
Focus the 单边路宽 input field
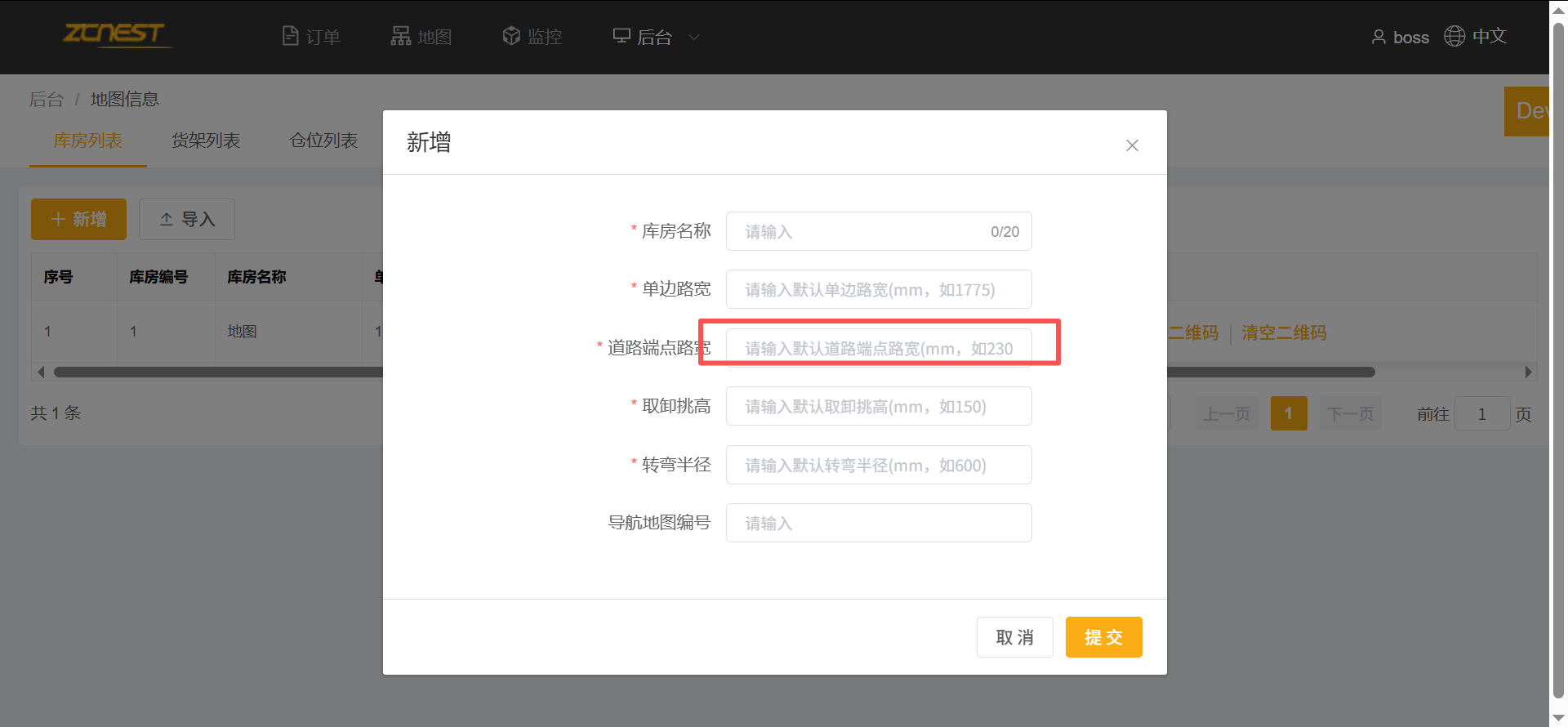pyautogui.click(x=879, y=290)
